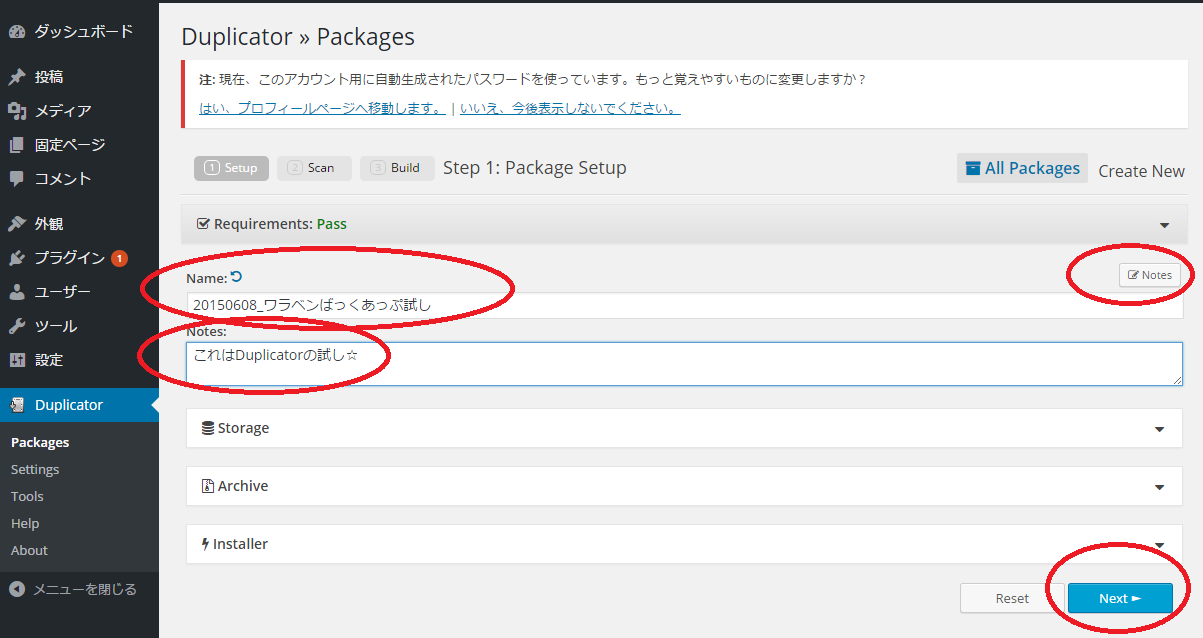The width and height of the screenshot is (1203, 638).
Task: Click the reset name refresh icon
Action: 236,277
